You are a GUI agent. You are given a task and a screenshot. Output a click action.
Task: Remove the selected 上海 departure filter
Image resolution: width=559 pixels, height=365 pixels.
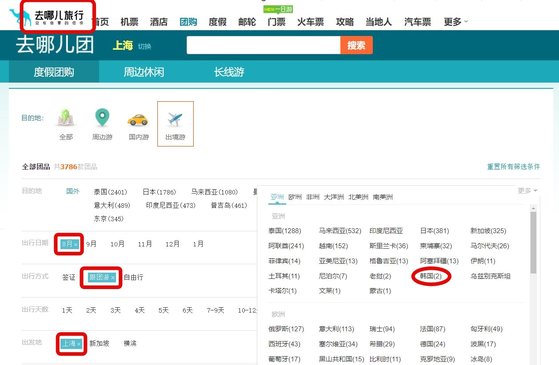[71, 344]
